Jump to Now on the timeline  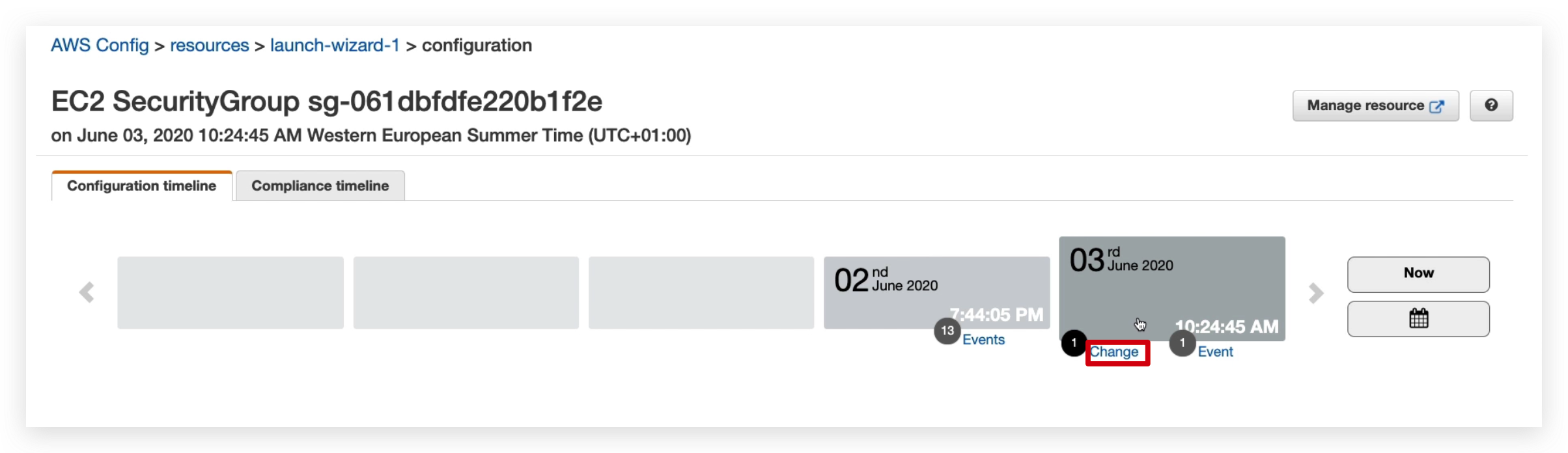pyautogui.click(x=1418, y=274)
